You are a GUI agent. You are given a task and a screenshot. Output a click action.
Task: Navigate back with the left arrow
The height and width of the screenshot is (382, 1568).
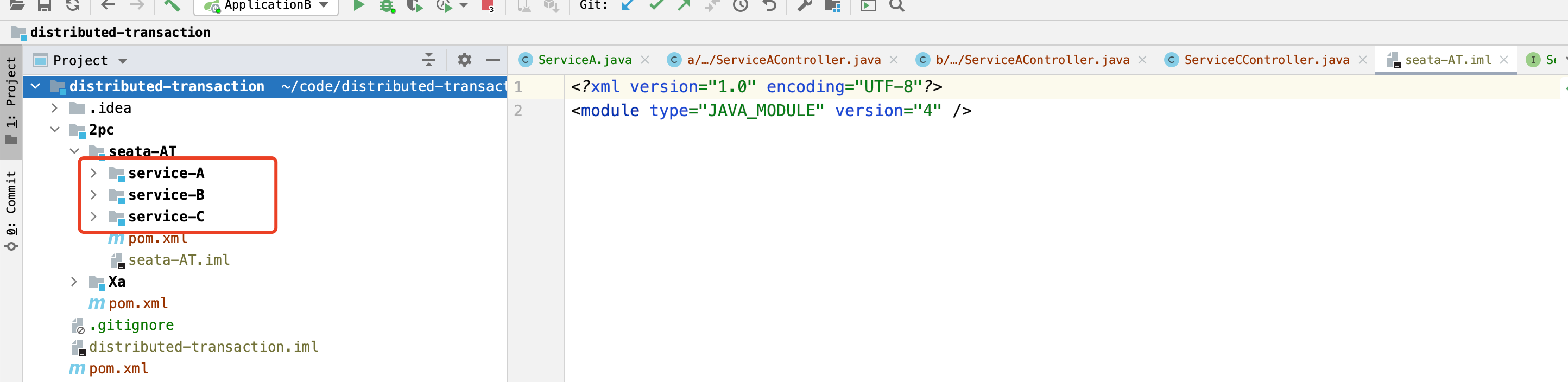pyautogui.click(x=109, y=5)
